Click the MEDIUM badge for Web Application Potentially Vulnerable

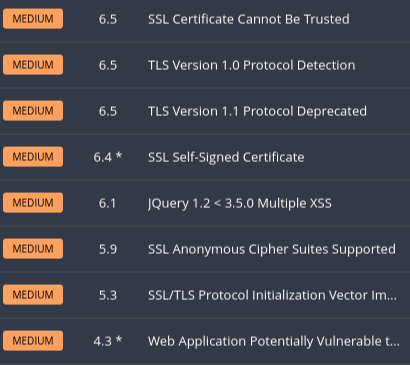click(x=33, y=341)
